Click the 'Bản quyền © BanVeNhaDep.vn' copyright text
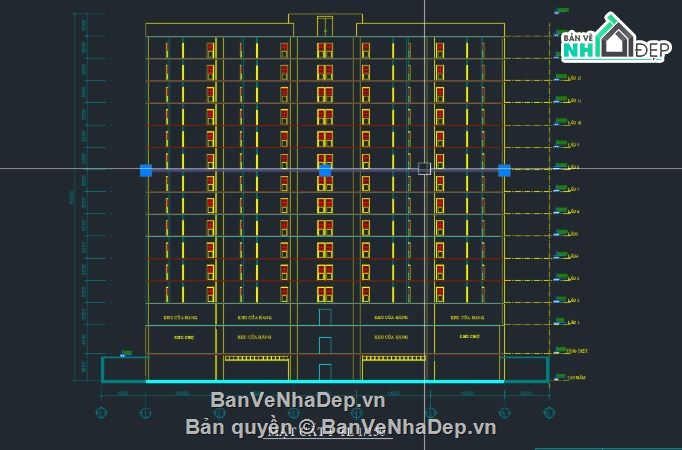The width and height of the screenshot is (682, 450). pos(340,427)
